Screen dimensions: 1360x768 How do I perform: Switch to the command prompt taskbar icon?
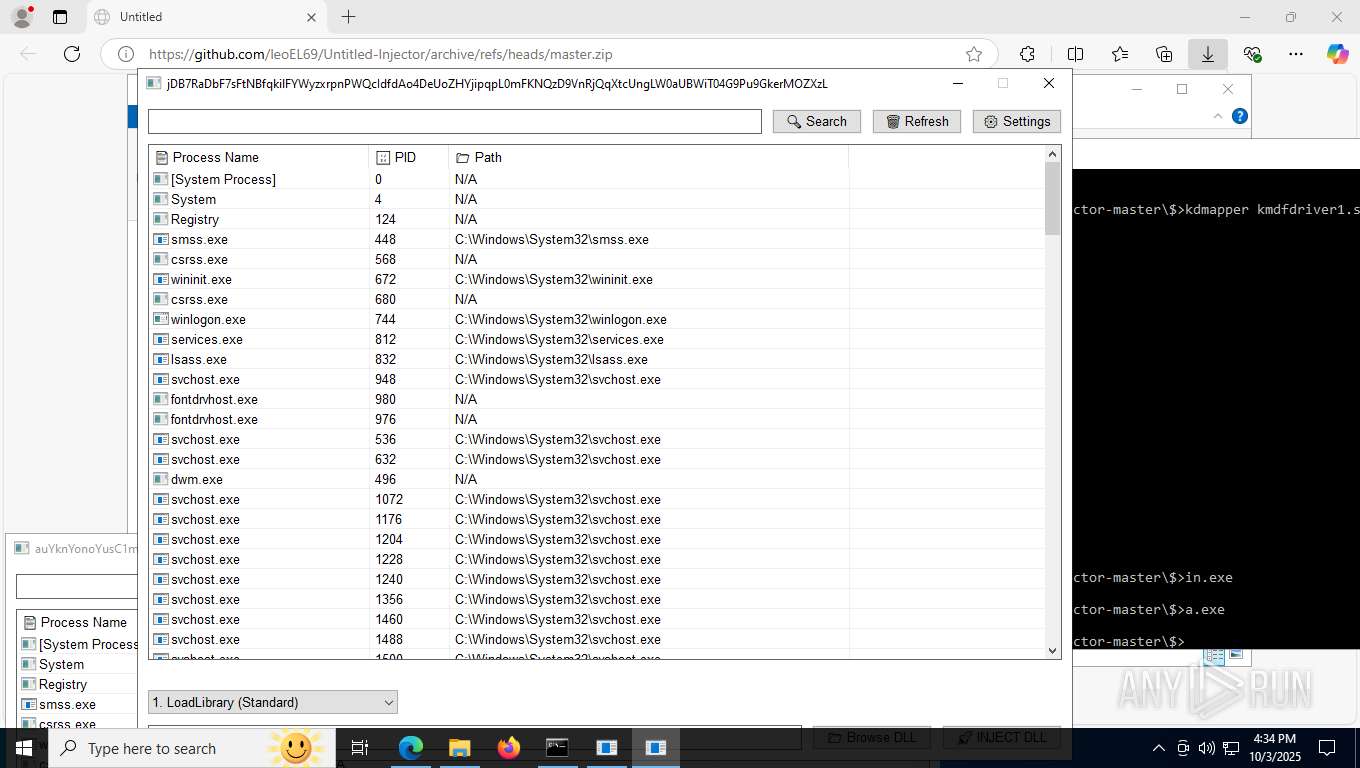coord(557,748)
